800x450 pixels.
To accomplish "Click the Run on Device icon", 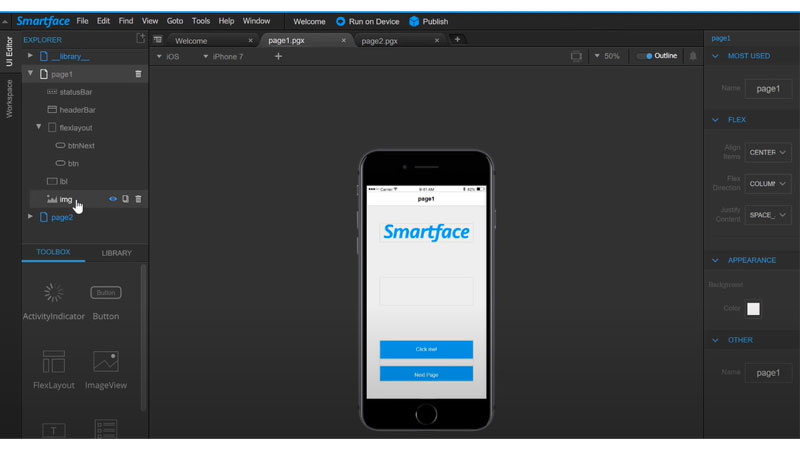I will pyautogui.click(x=340, y=21).
